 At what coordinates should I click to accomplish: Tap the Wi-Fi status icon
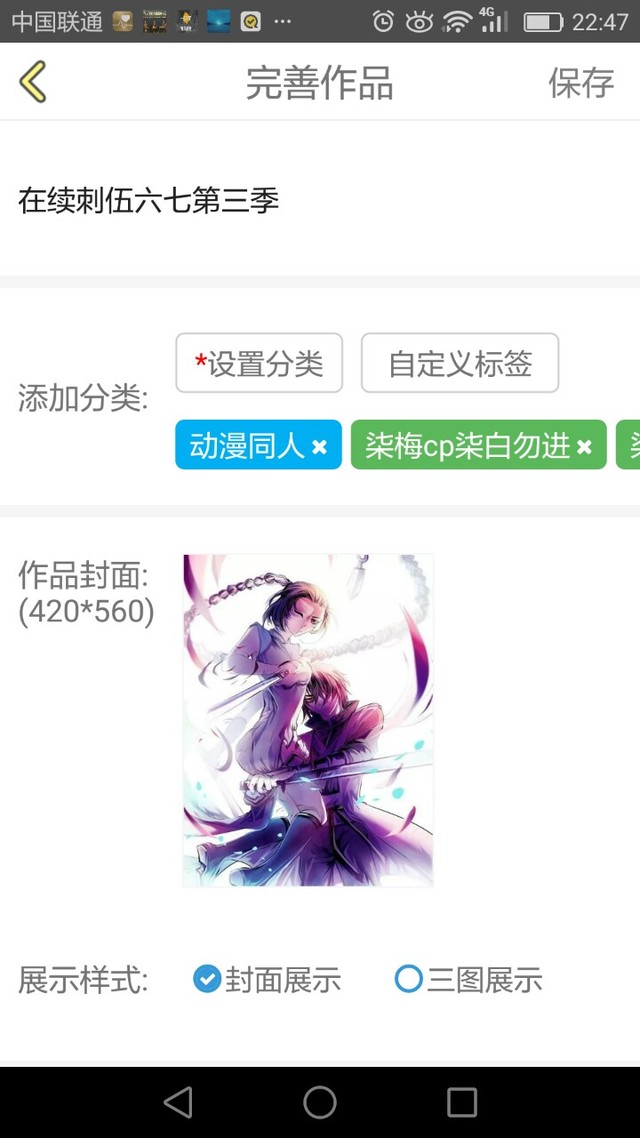tap(457, 22)
